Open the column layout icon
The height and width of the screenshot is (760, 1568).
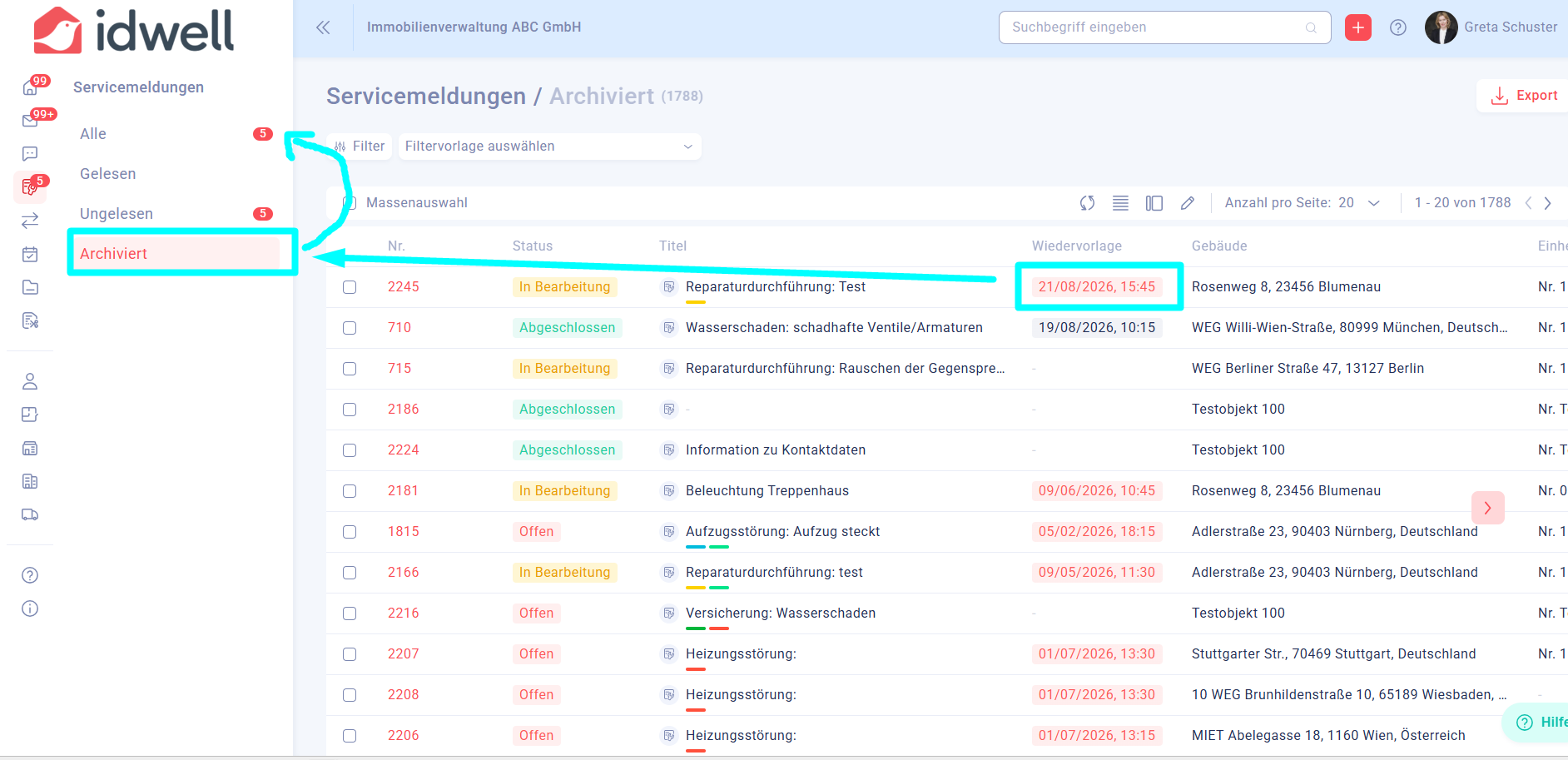pos(1154,203)
